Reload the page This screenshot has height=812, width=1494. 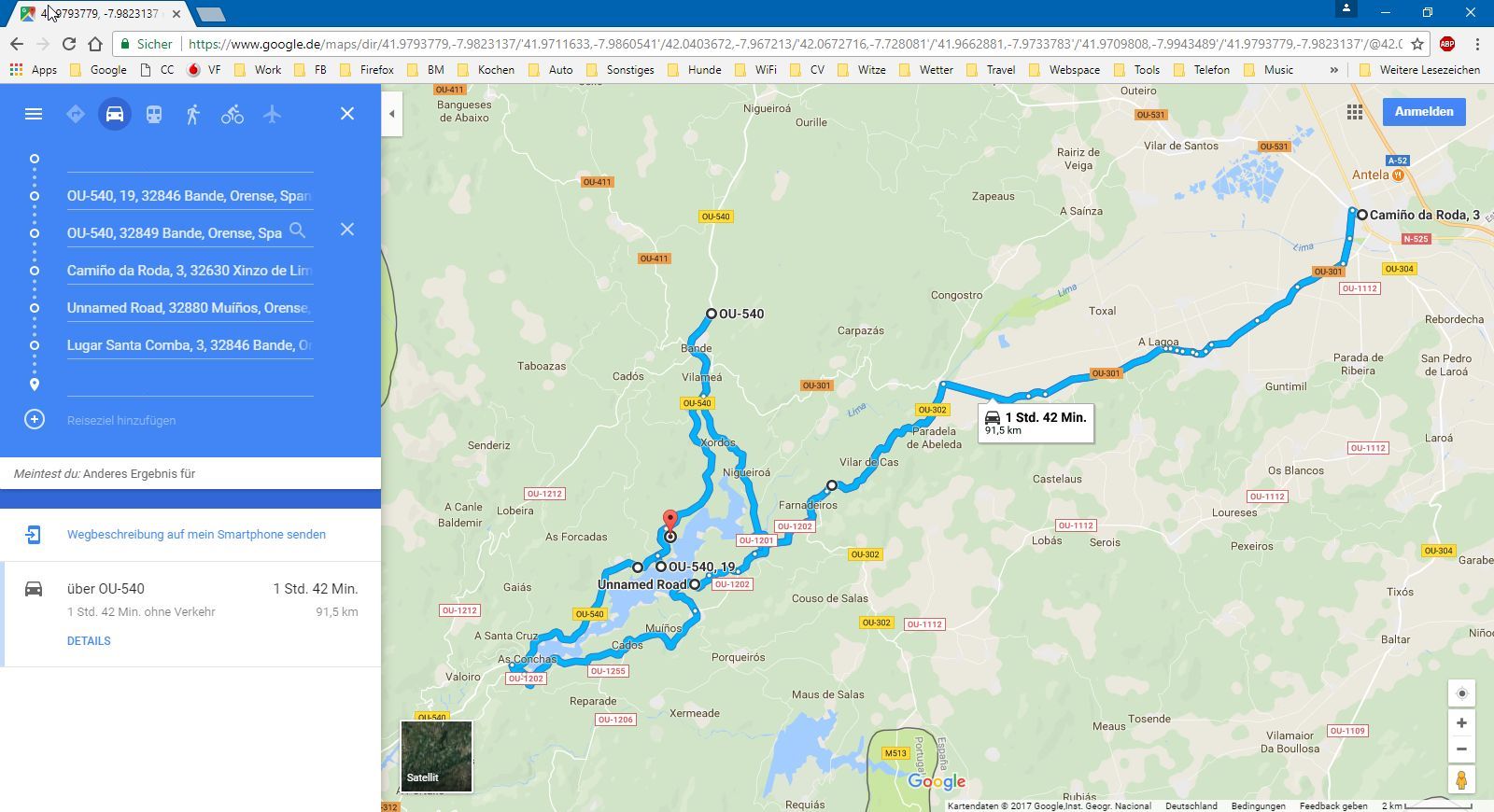tap(69, 44)
